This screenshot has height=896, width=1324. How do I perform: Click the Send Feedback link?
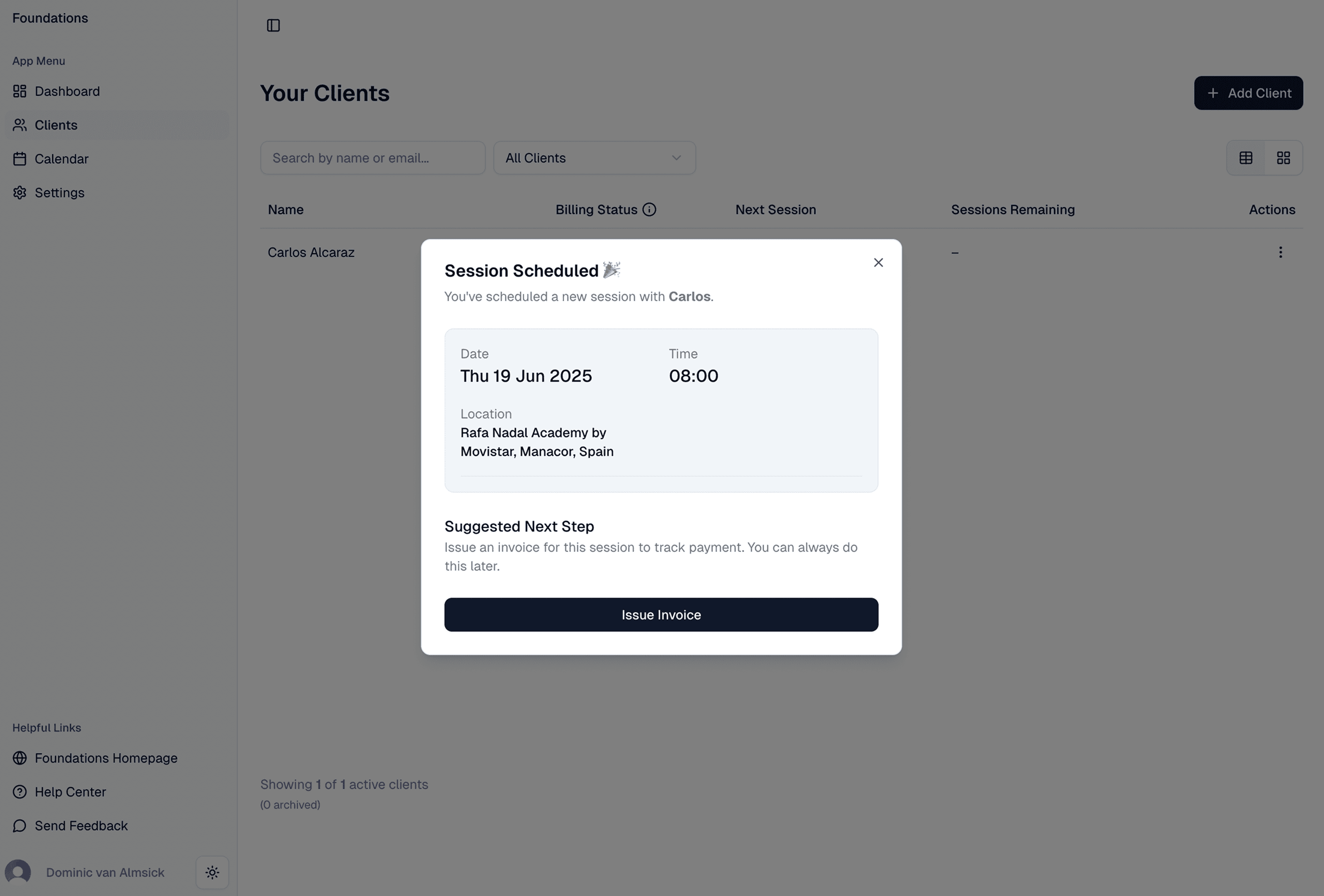coord(81,826)
